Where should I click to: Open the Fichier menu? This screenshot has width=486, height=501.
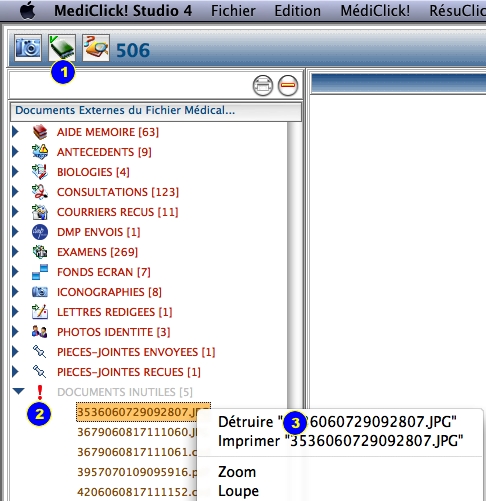point(233,11)
